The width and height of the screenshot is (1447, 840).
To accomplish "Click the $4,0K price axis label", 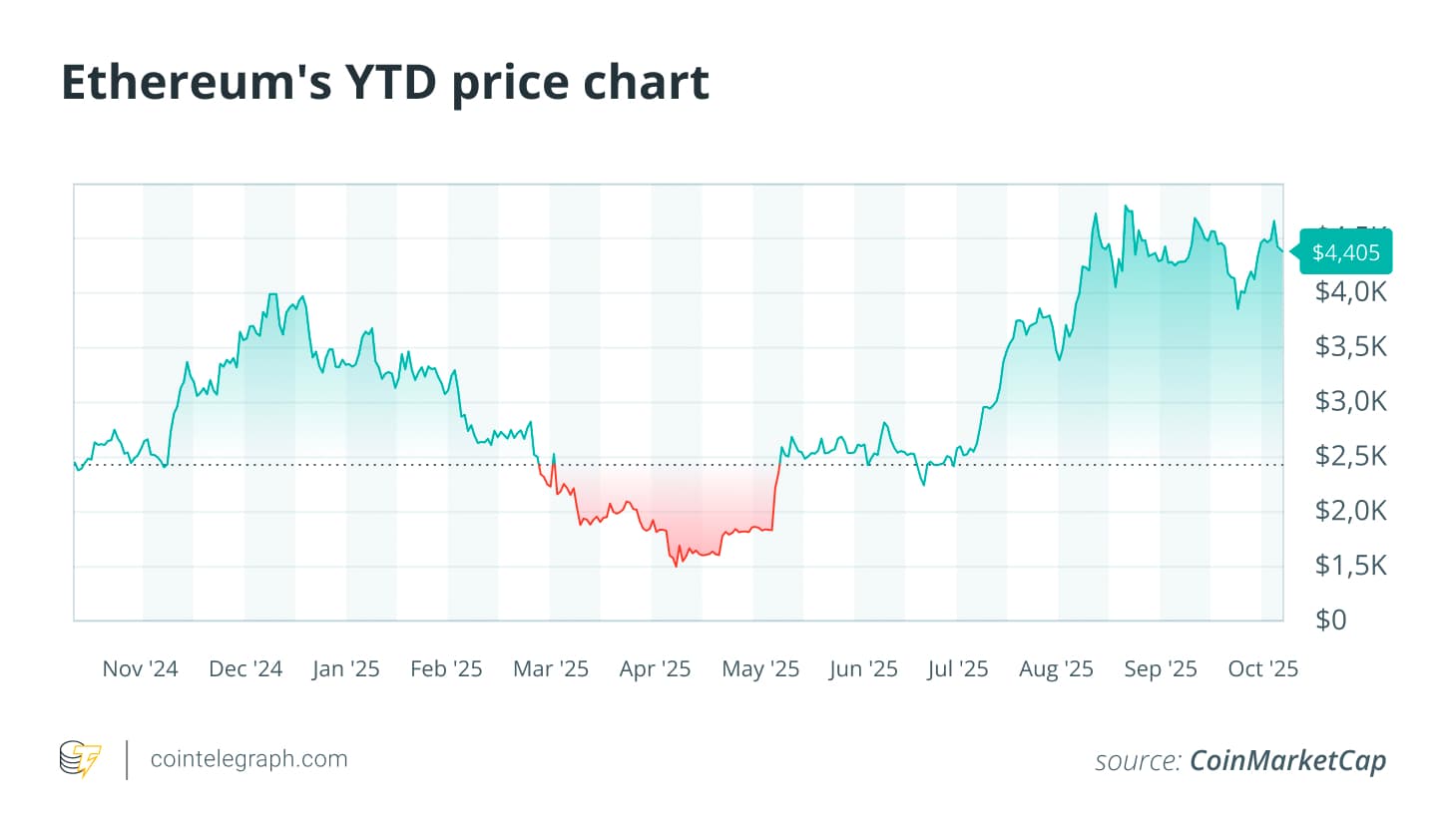I will click(1350, 292).
